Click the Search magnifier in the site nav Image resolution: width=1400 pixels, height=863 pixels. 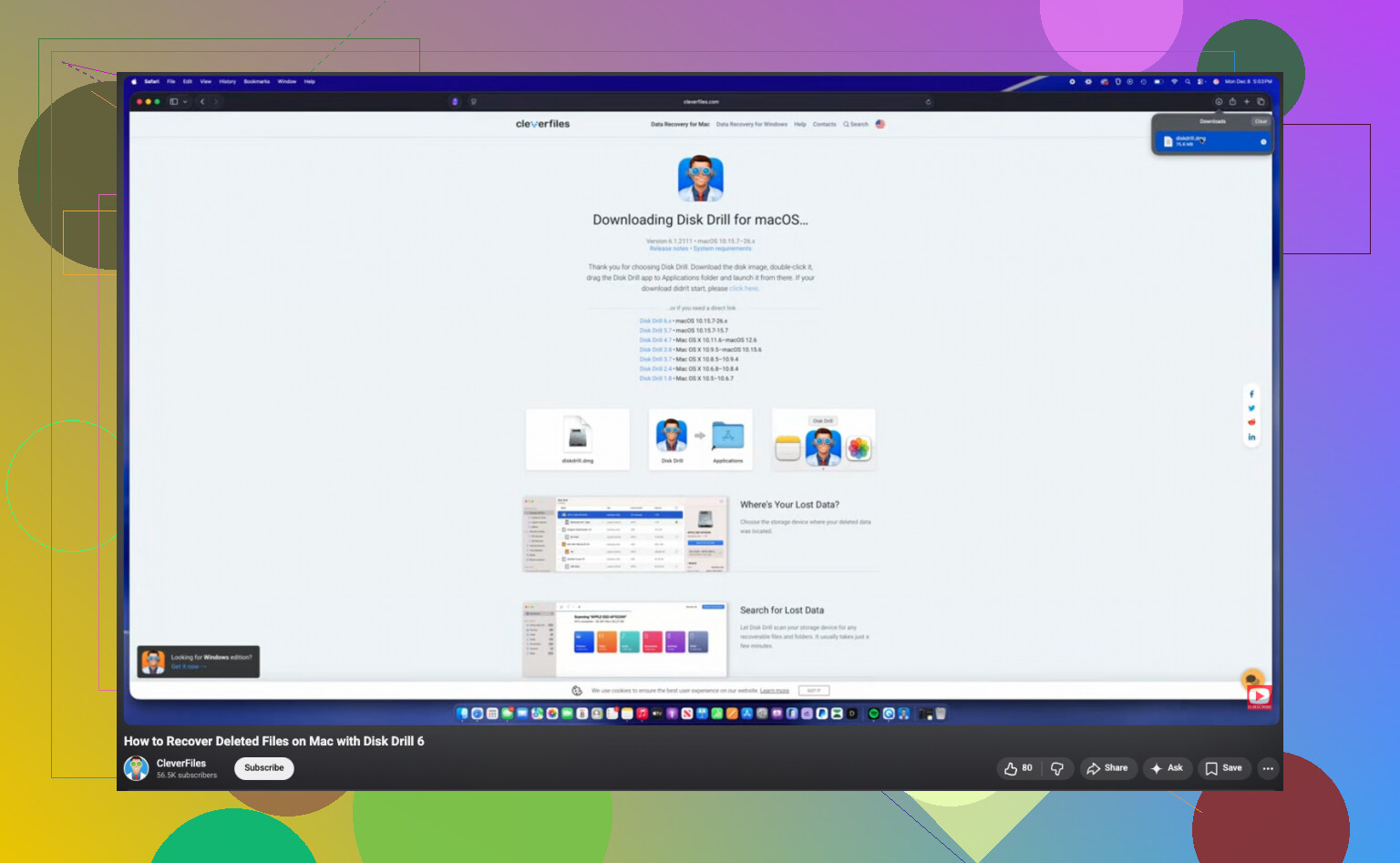[856, 124]
